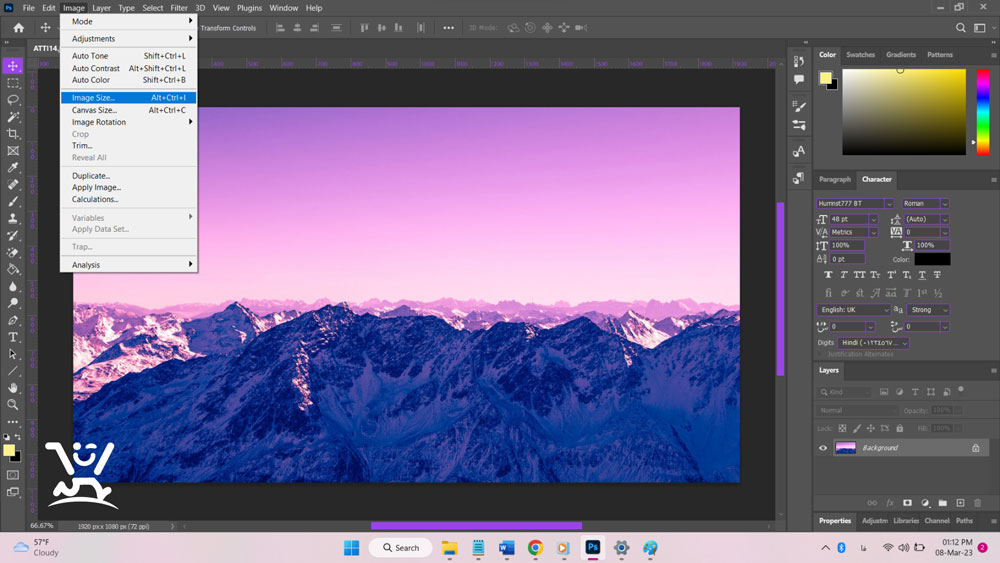Open Chrome from the Windows taskbar
The image size is (1000, 563).
pos(535,548)
